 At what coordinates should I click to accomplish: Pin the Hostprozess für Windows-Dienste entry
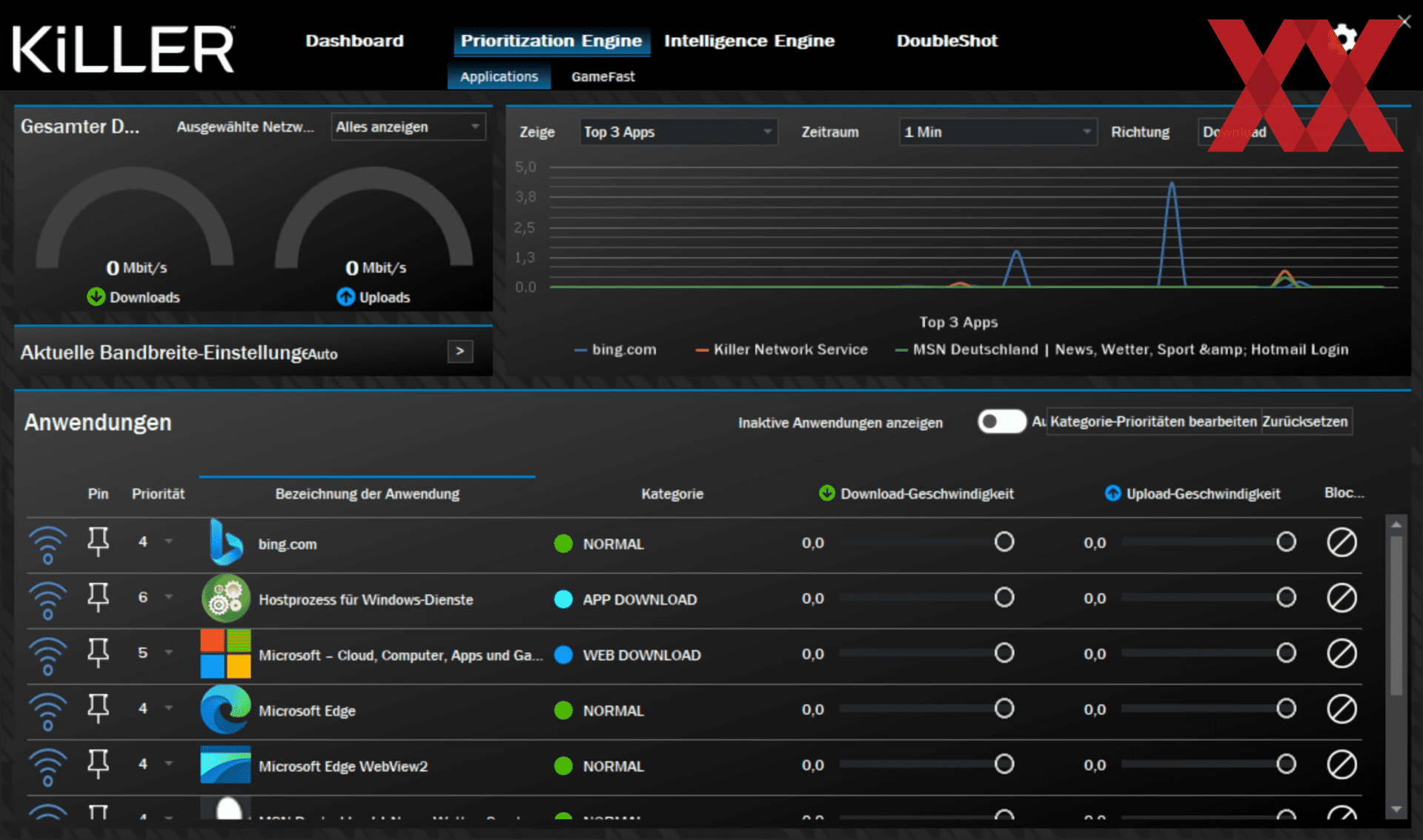click(98, 597)
